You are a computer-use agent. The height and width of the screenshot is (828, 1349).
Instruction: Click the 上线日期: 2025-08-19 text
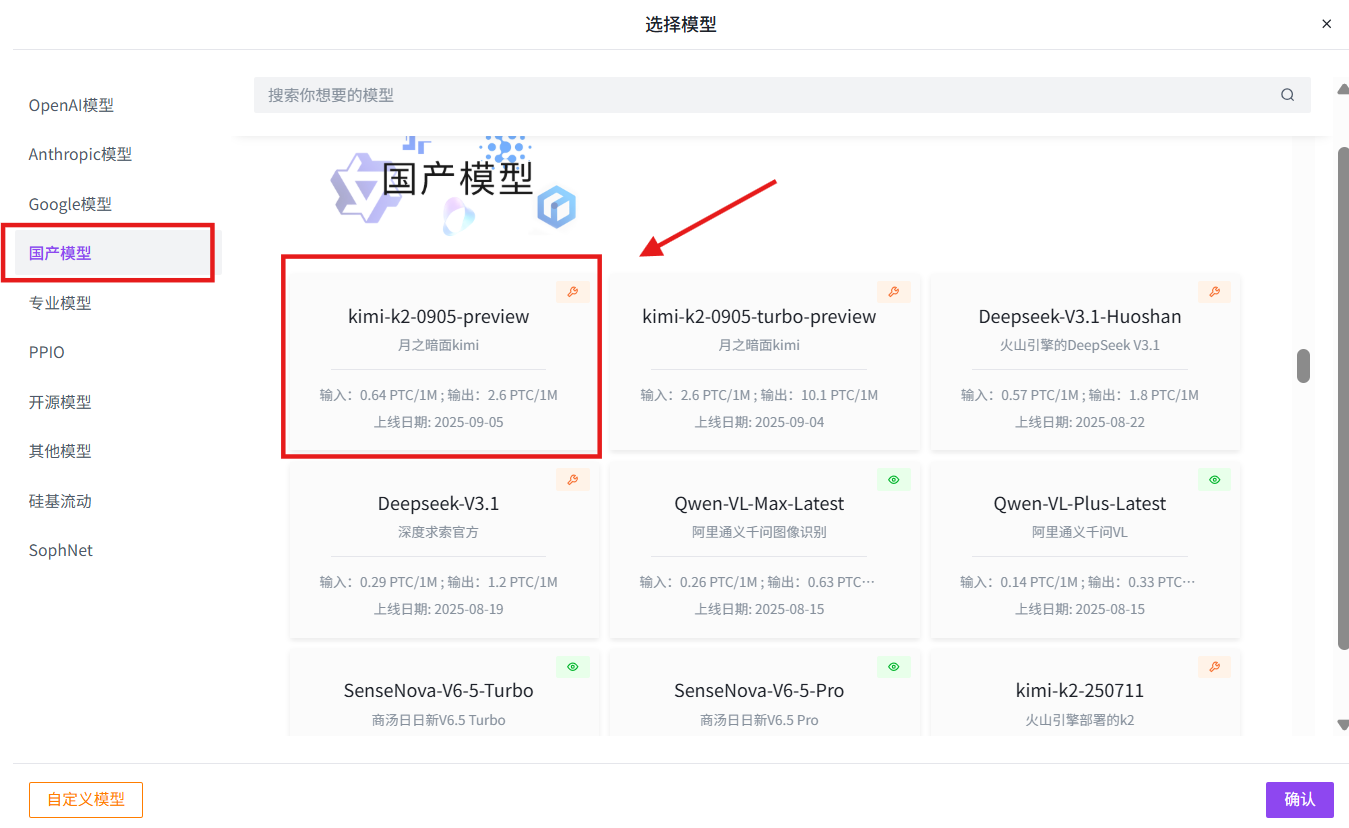tap(439, 609)
